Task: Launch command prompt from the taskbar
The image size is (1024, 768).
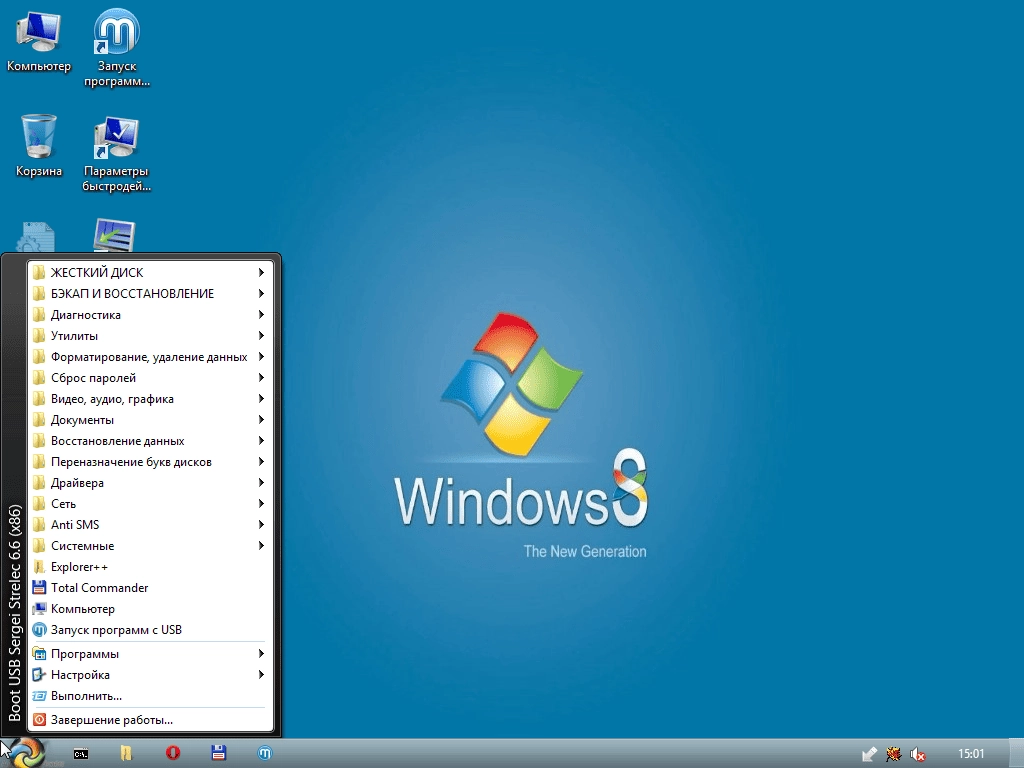Action: click(x=81, y=754)
